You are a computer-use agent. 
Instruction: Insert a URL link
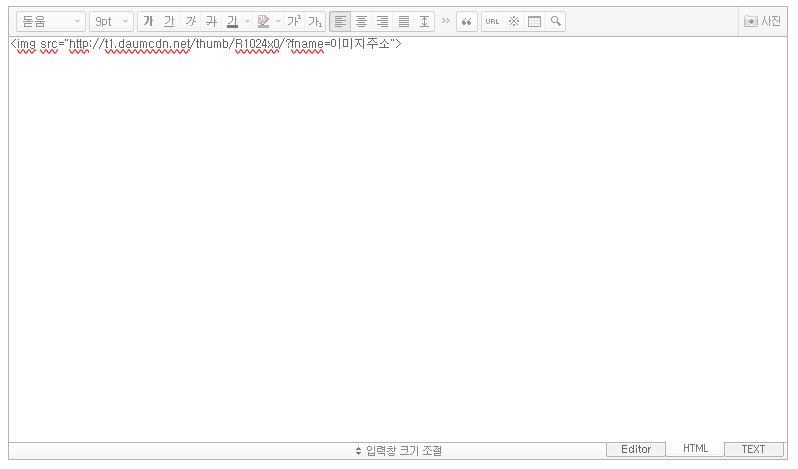tap(492, 21)
